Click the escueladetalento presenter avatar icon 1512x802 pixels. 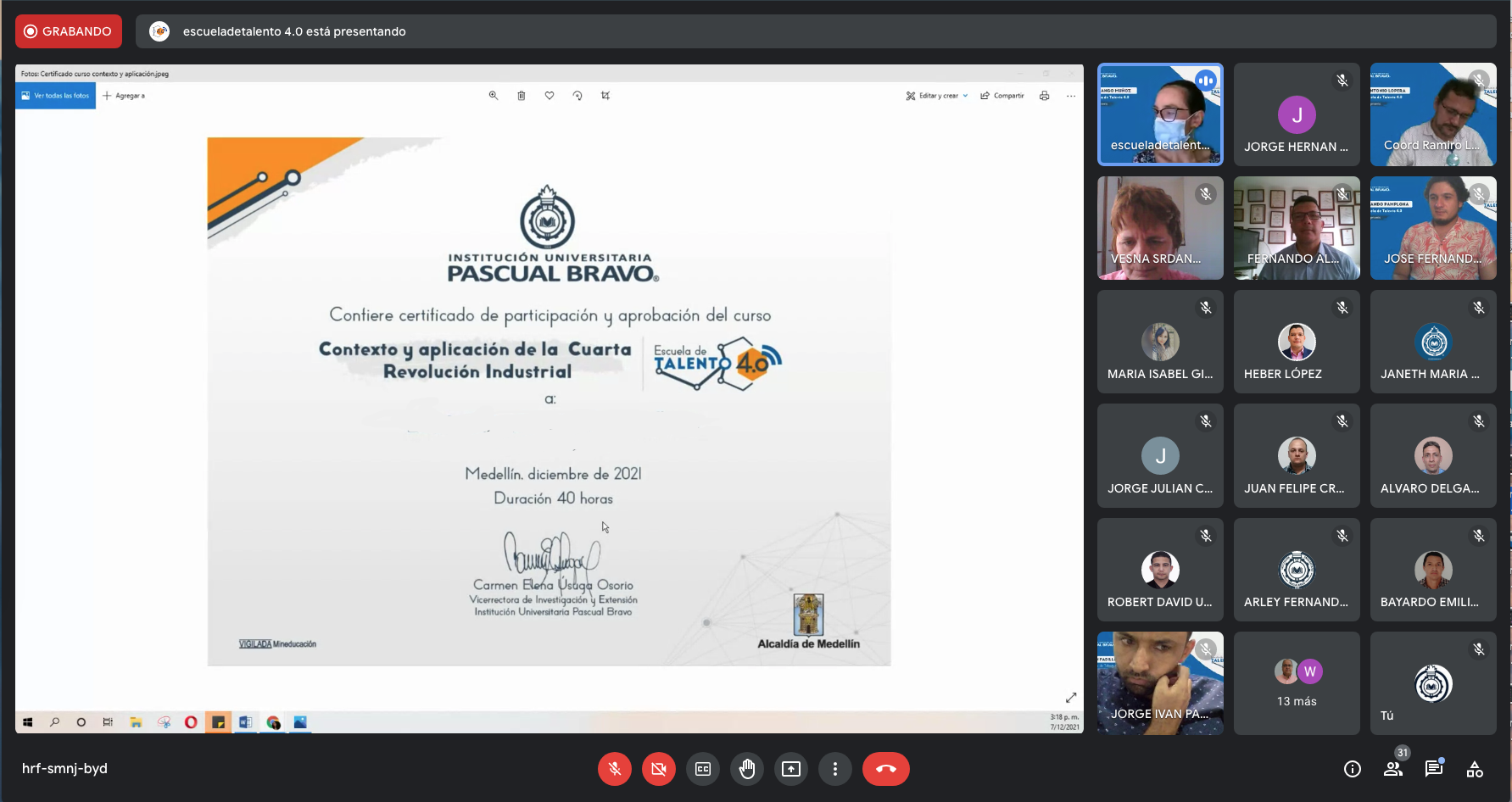(x=159, y=31)
